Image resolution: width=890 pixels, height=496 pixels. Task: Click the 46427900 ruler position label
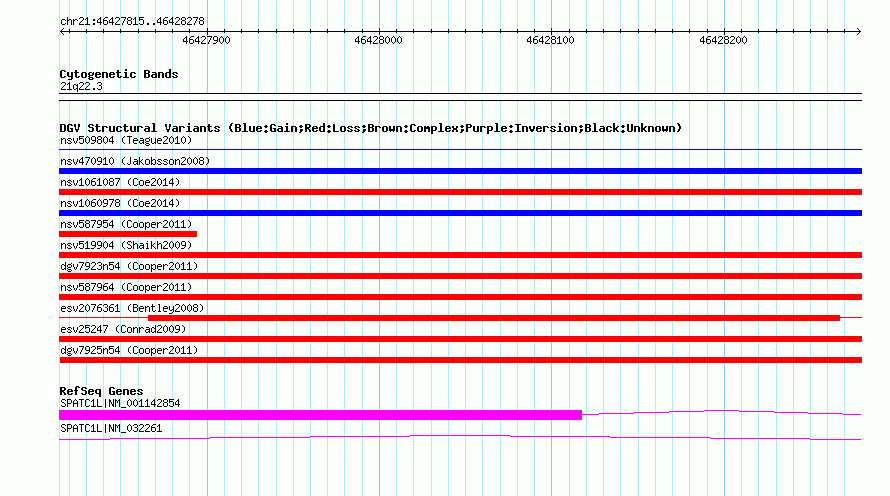coord(206,40)
